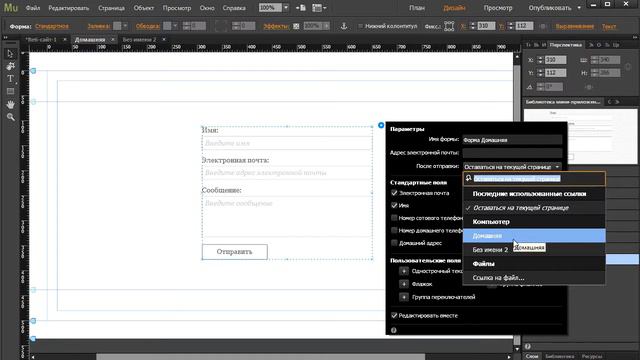640x360 pixels.
Task: Toggle the Электронная почта checkbox
Action: point(394,193)
